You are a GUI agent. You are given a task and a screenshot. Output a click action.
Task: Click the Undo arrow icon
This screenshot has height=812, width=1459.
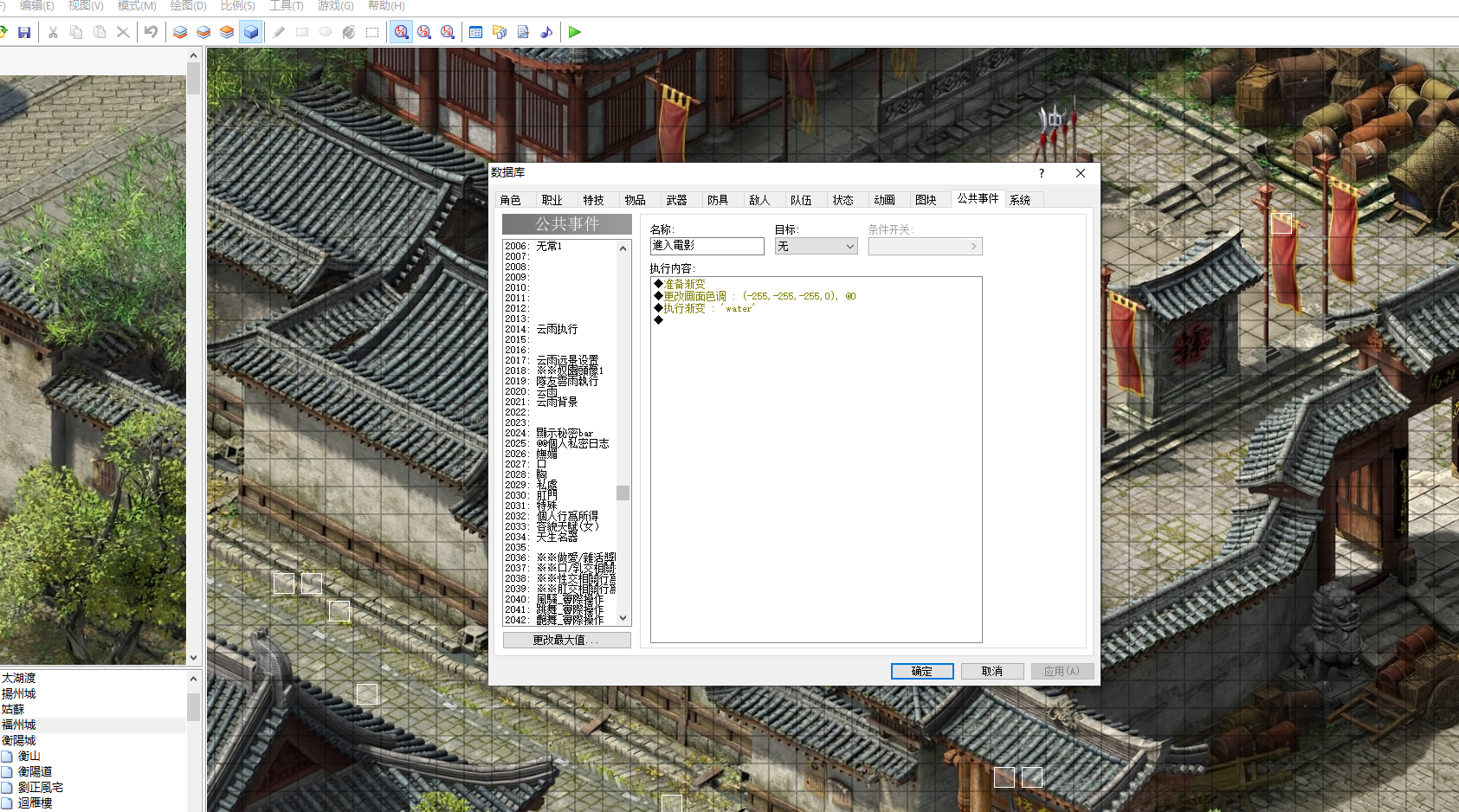pos(152,32)
